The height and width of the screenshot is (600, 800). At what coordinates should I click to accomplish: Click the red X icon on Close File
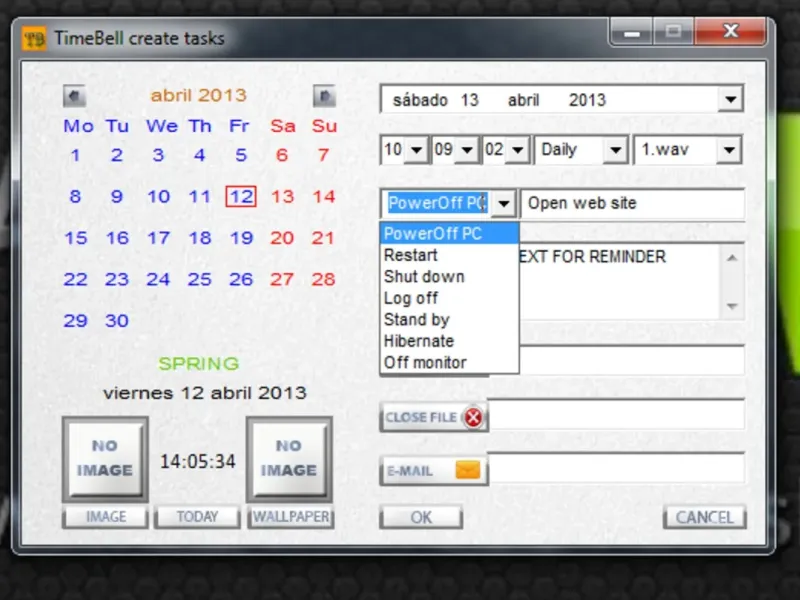(x=473, y=417)
